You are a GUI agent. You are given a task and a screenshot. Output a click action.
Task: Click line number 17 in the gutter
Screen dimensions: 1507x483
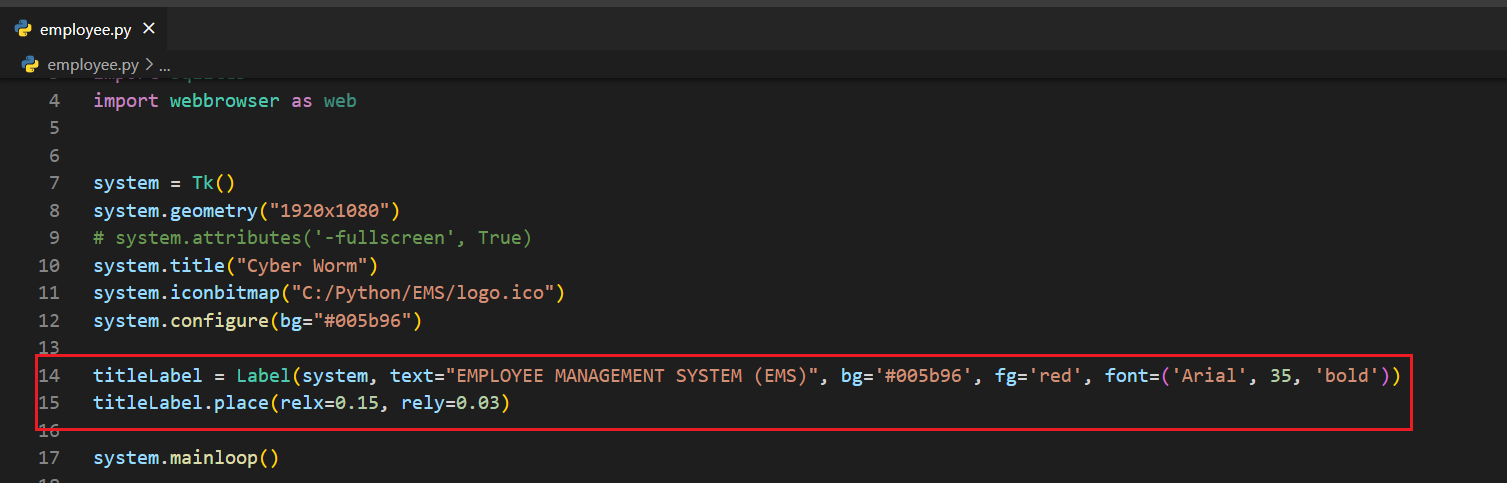click(49, 458)
